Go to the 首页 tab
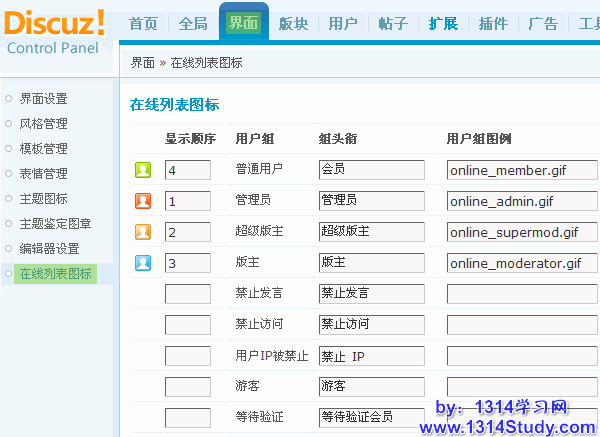This screenshot has height=437, width=600. pos(143,23)
